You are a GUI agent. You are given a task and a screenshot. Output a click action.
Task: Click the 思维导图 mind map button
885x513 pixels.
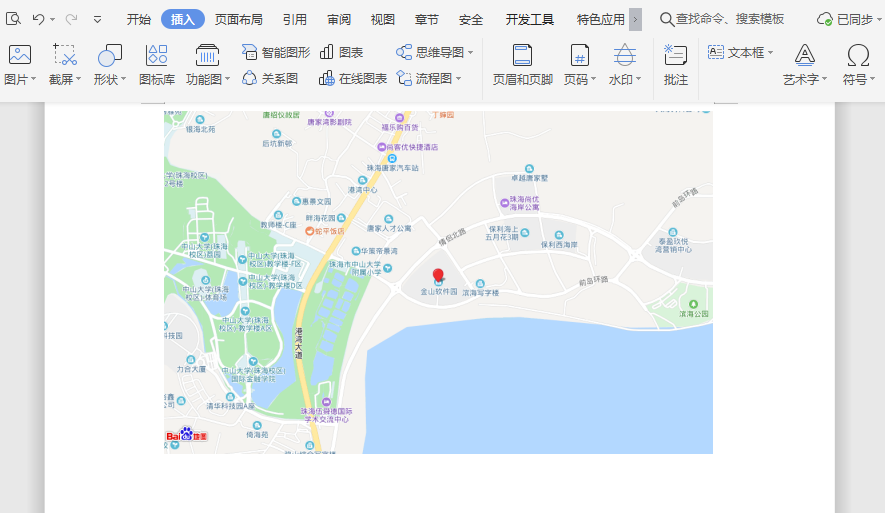point(430,52)
